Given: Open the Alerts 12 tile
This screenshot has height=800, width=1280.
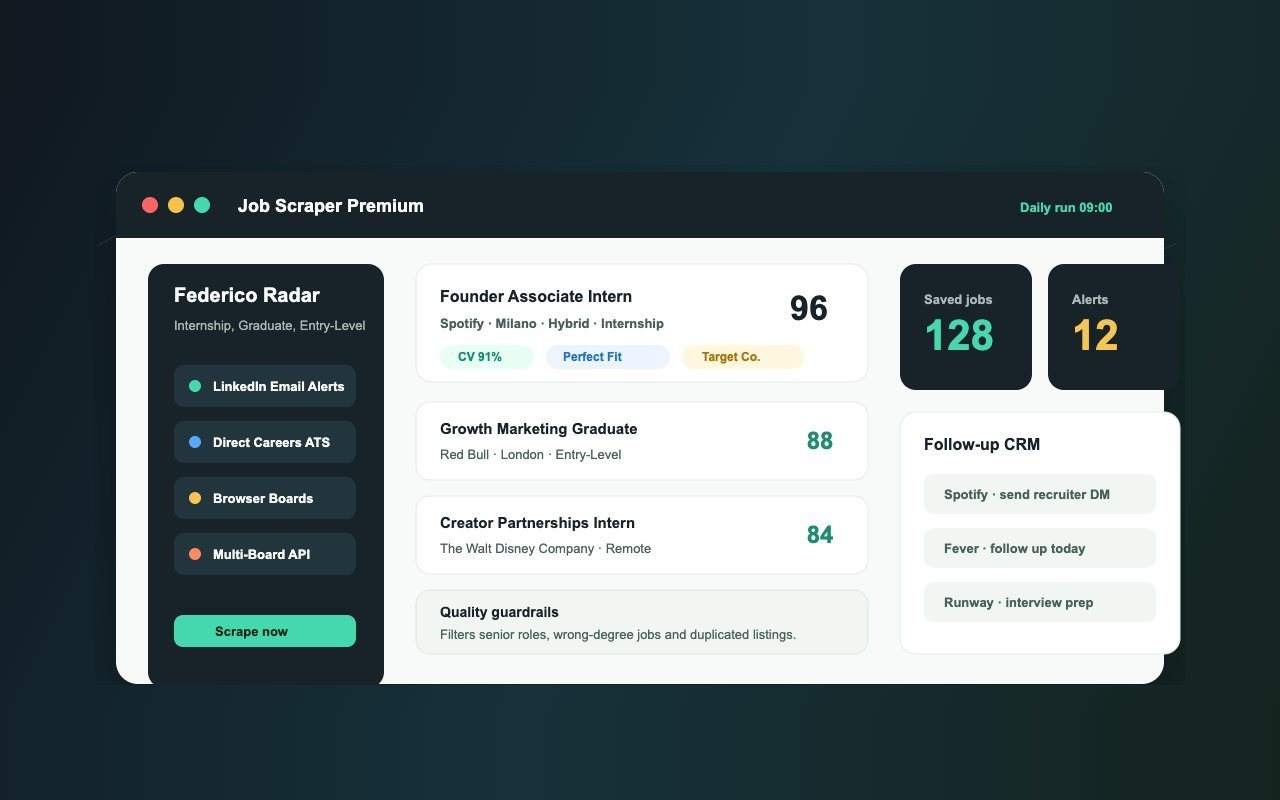Looking at the screenshot, I should (x=1114, y=327).
